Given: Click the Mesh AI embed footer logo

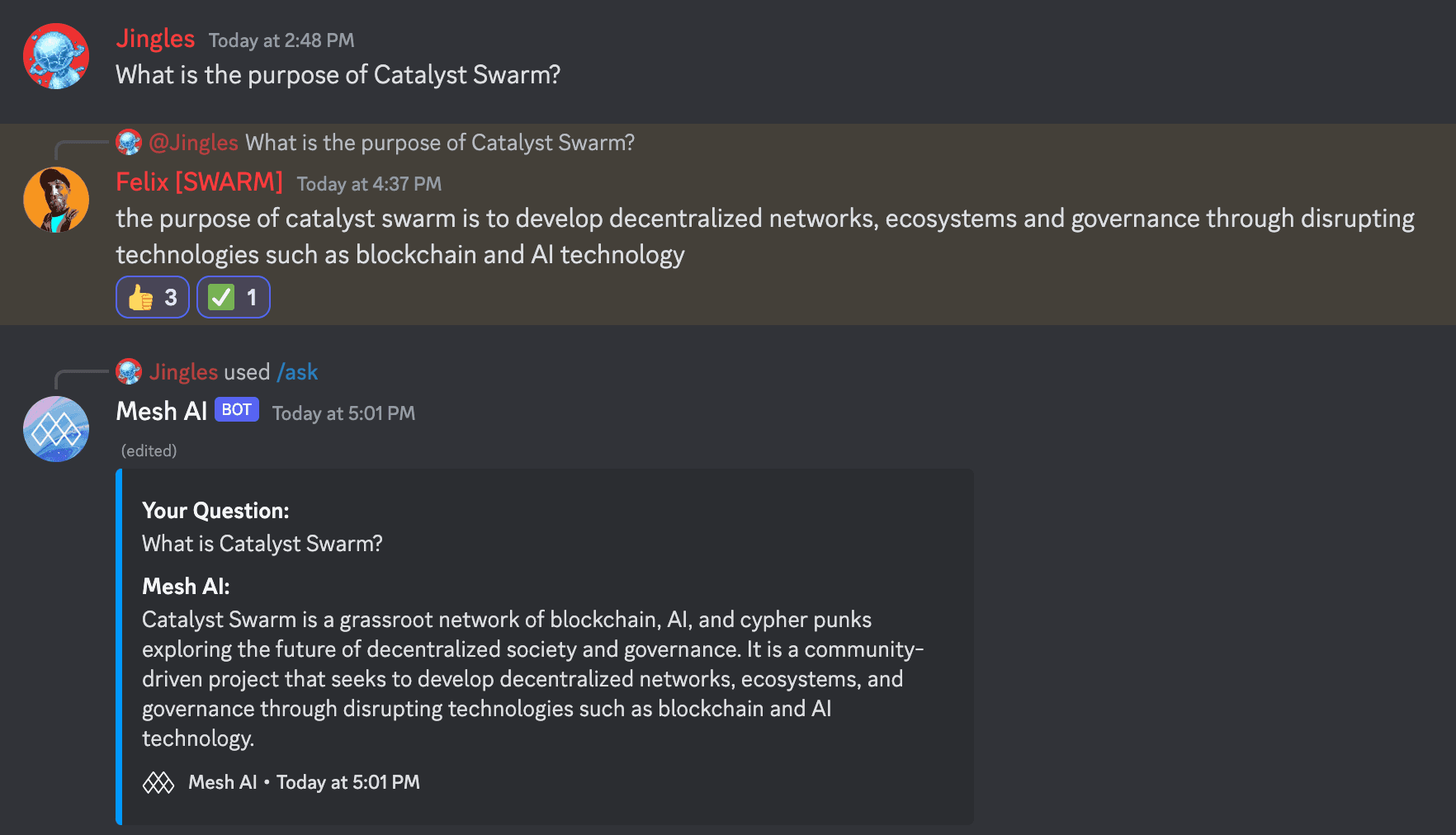Looking at the screenshot, I should pyautogui.click(x=158, y=782).
